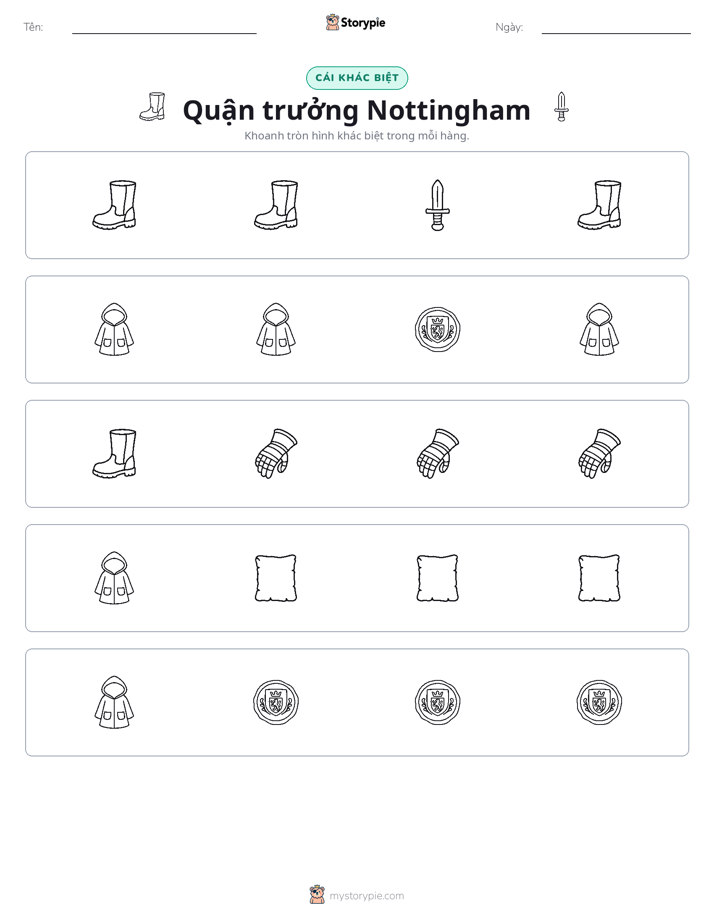Image resolution: width=714 pixels, height=924 pixels.
Task: Click the CÁI KHÁC BIỆT badge
Action: [357, 78]
